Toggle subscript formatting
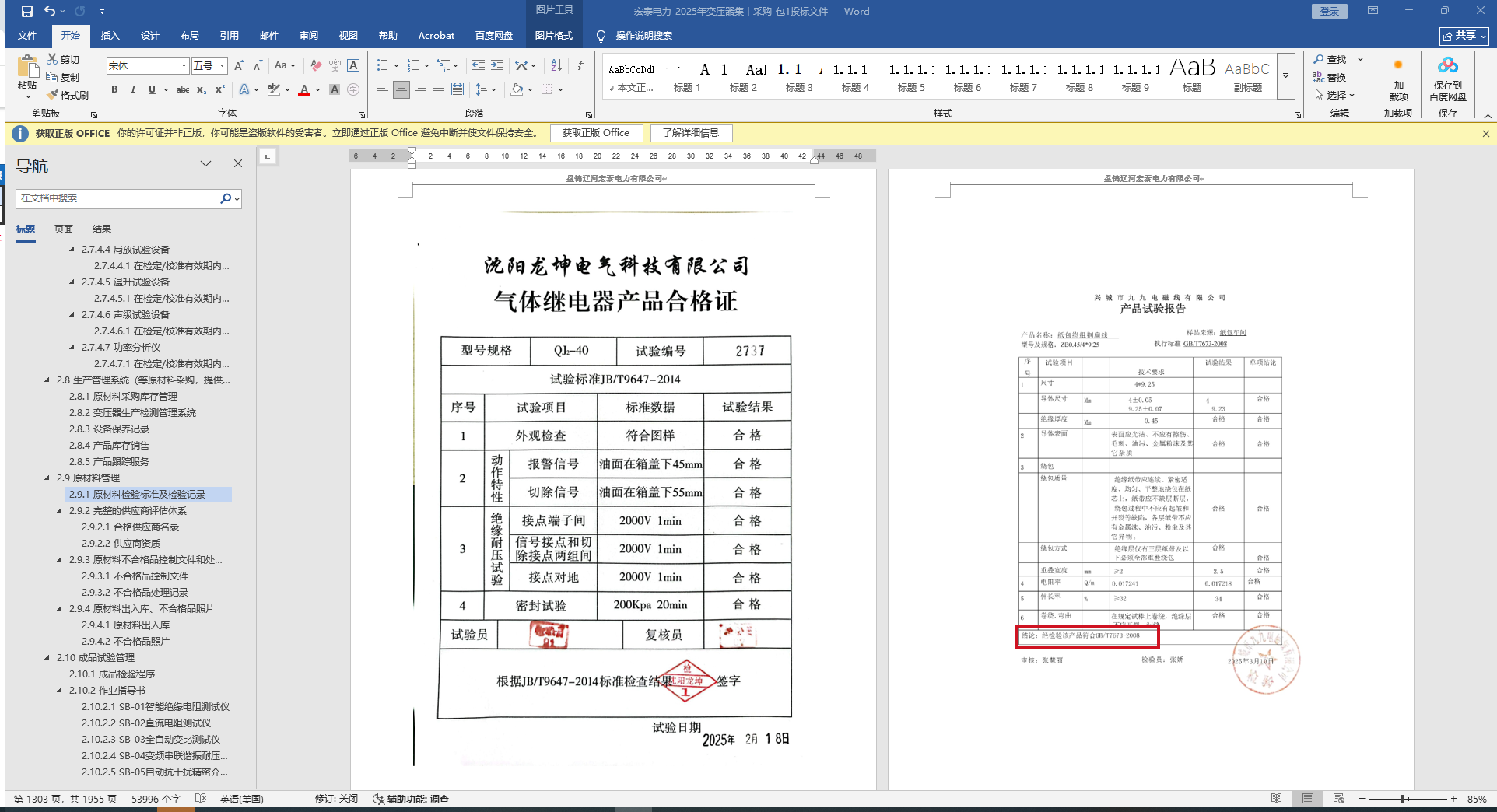The width and height of the screenshot is (1497, 812). 202,90
